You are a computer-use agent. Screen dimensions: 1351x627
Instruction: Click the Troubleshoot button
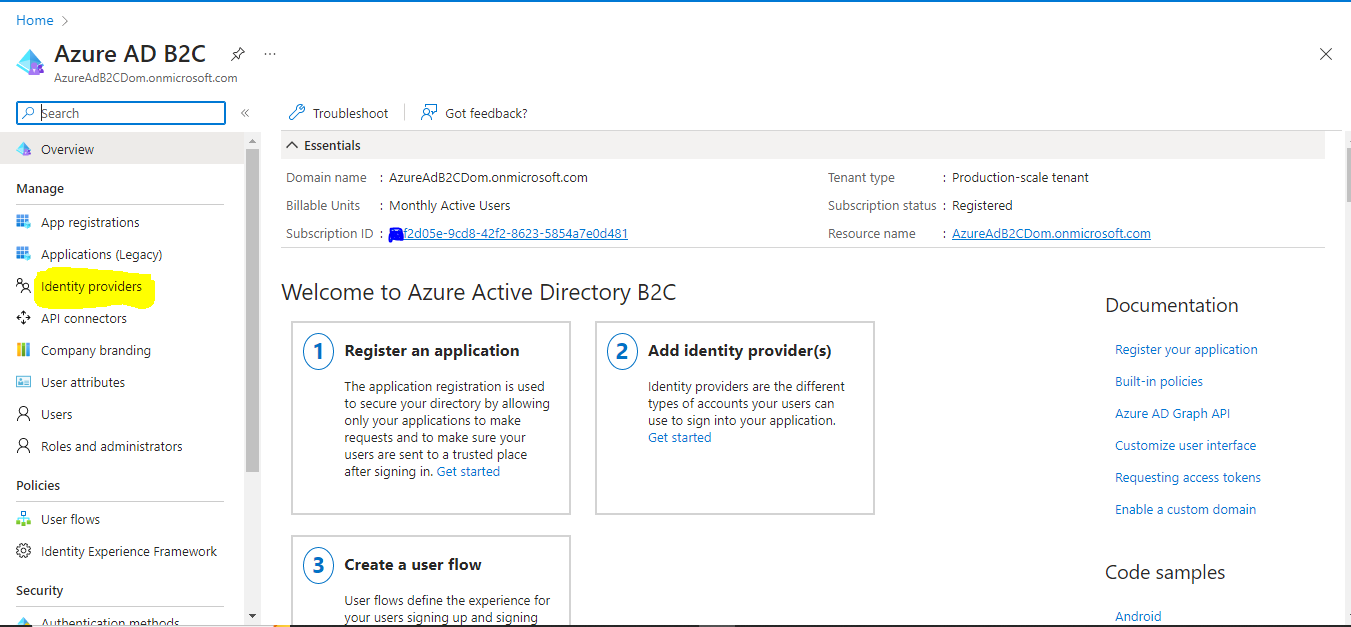click(338, 113)
